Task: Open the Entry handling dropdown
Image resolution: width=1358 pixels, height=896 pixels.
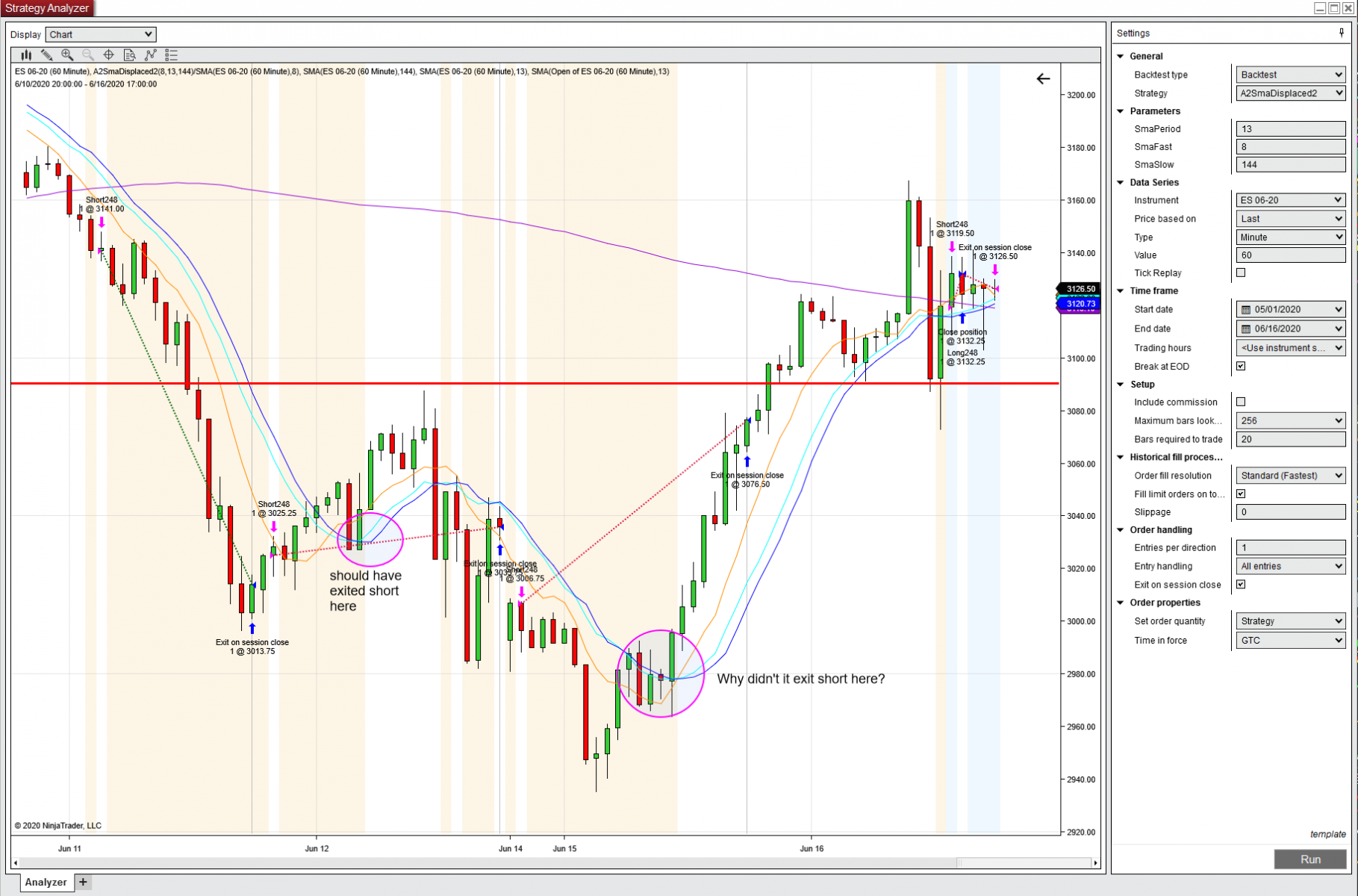Action: (1291, 566)
